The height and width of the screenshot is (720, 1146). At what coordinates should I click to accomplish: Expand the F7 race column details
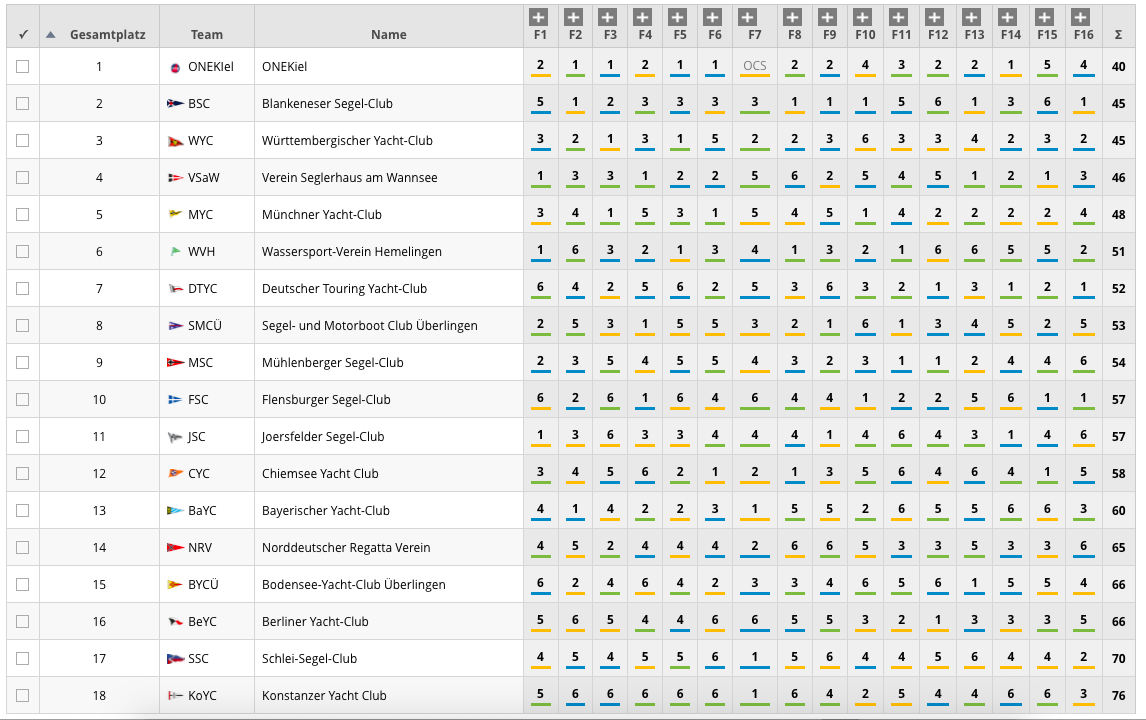(x=754, y=17)
